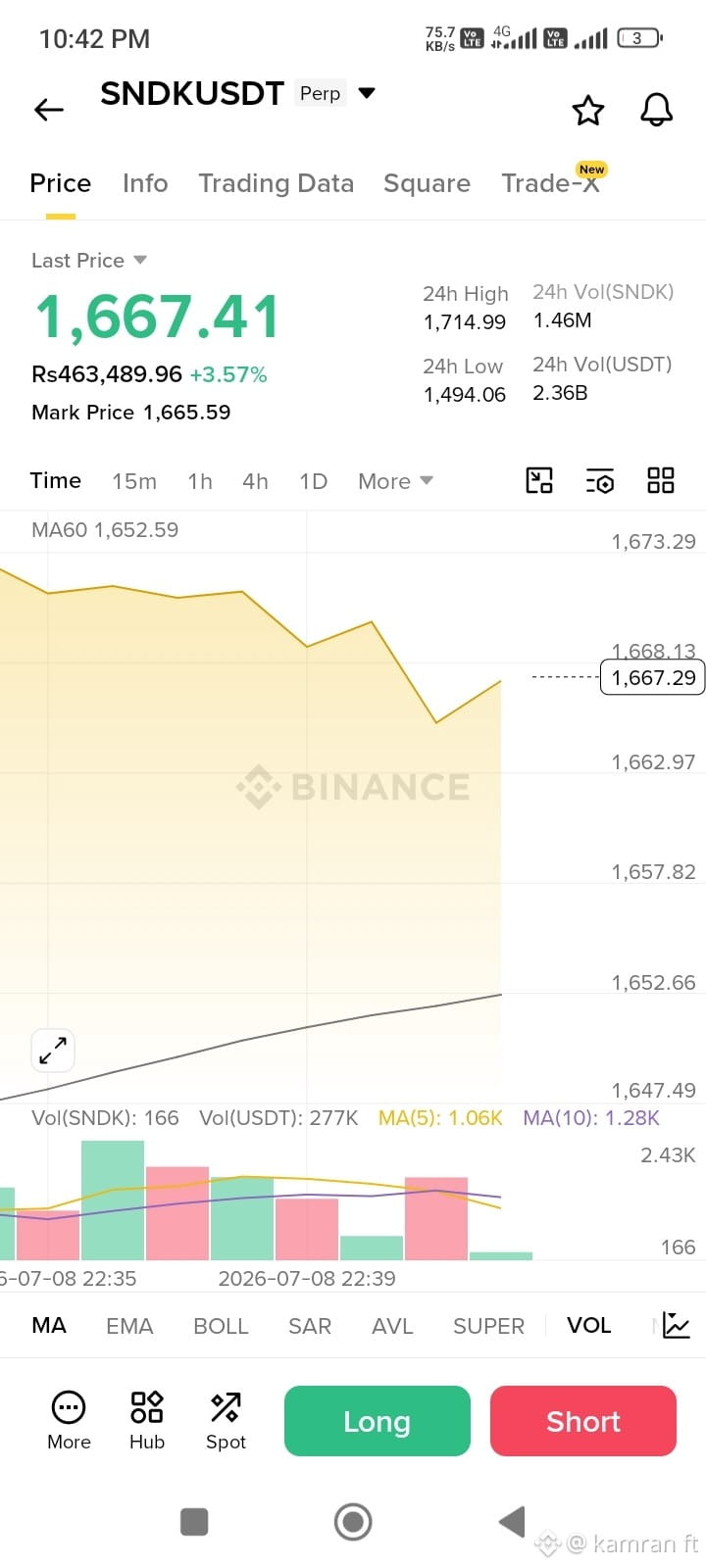Open chart drawing tools icon
Screen dimensions: 706x1568
coord(539,480)
